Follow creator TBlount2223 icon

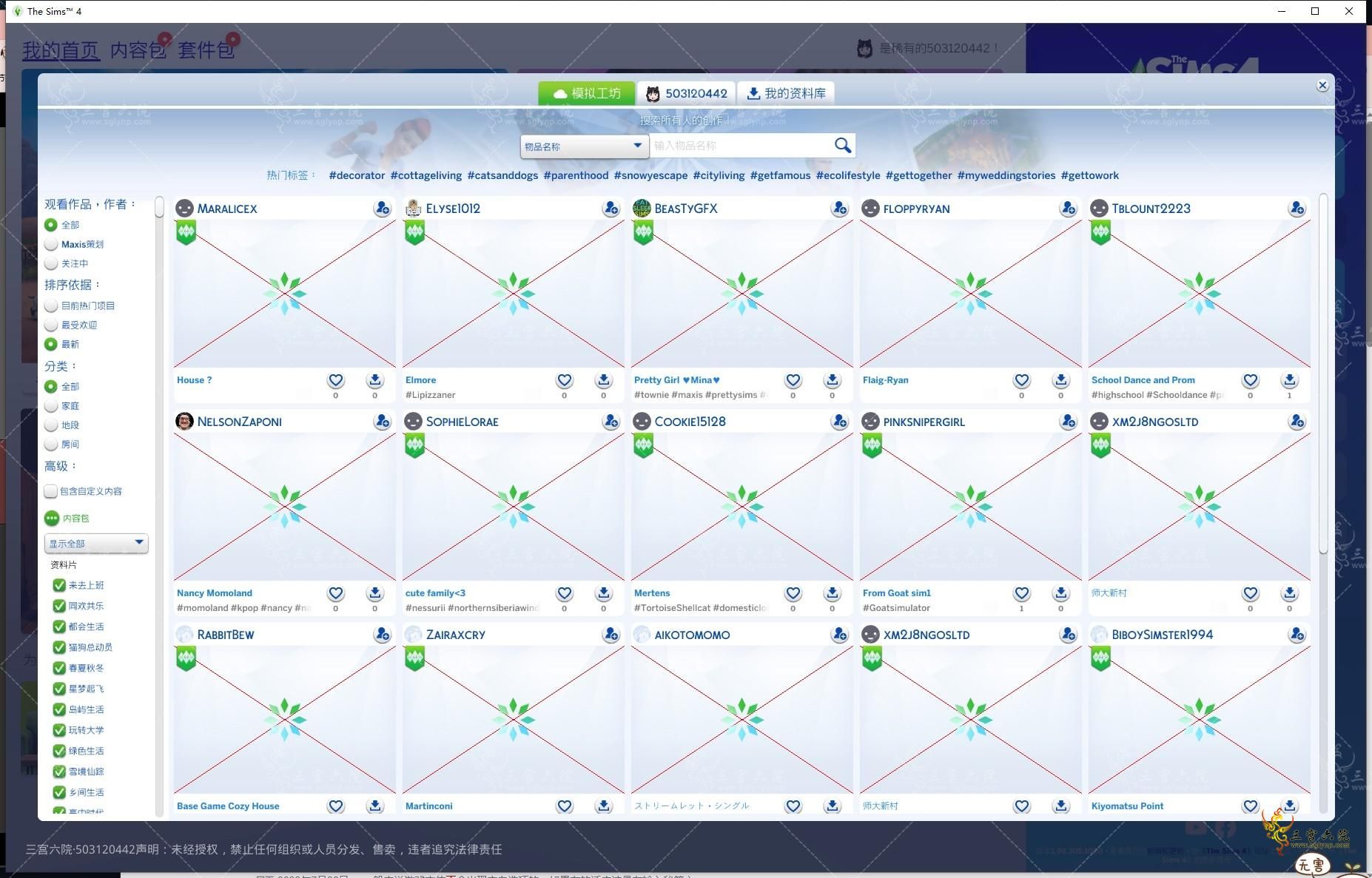[x=1297, y=209]
